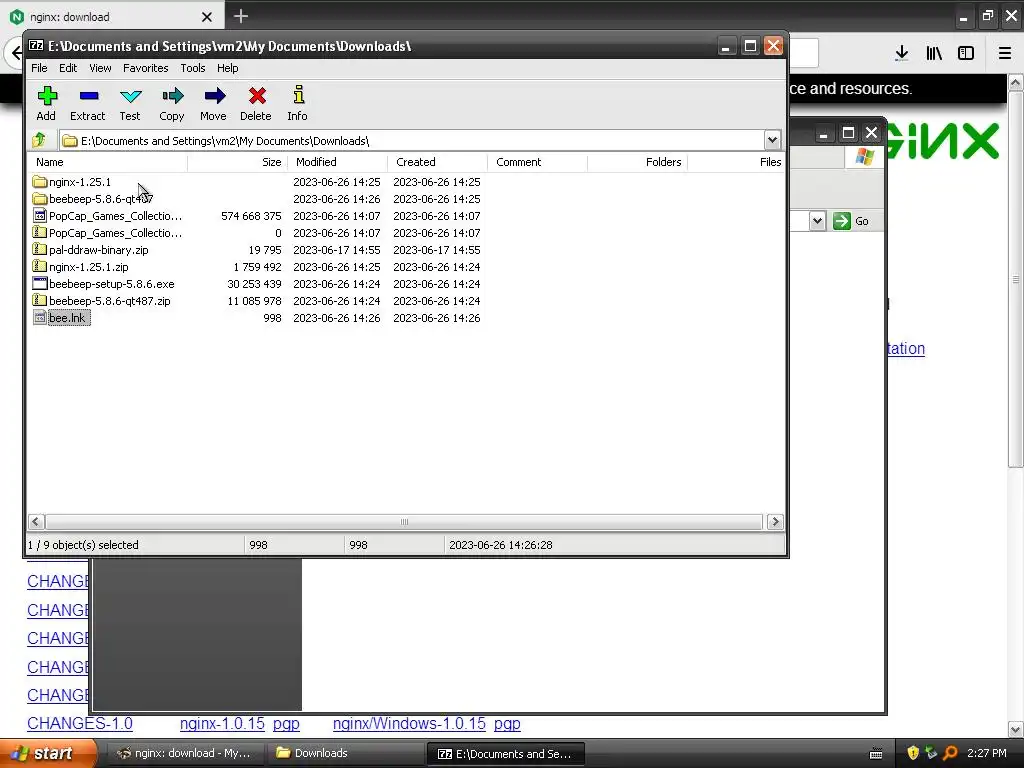Viewport: 1024px width, 768px height.
Task: Open the Help menu
Action: 227,68
